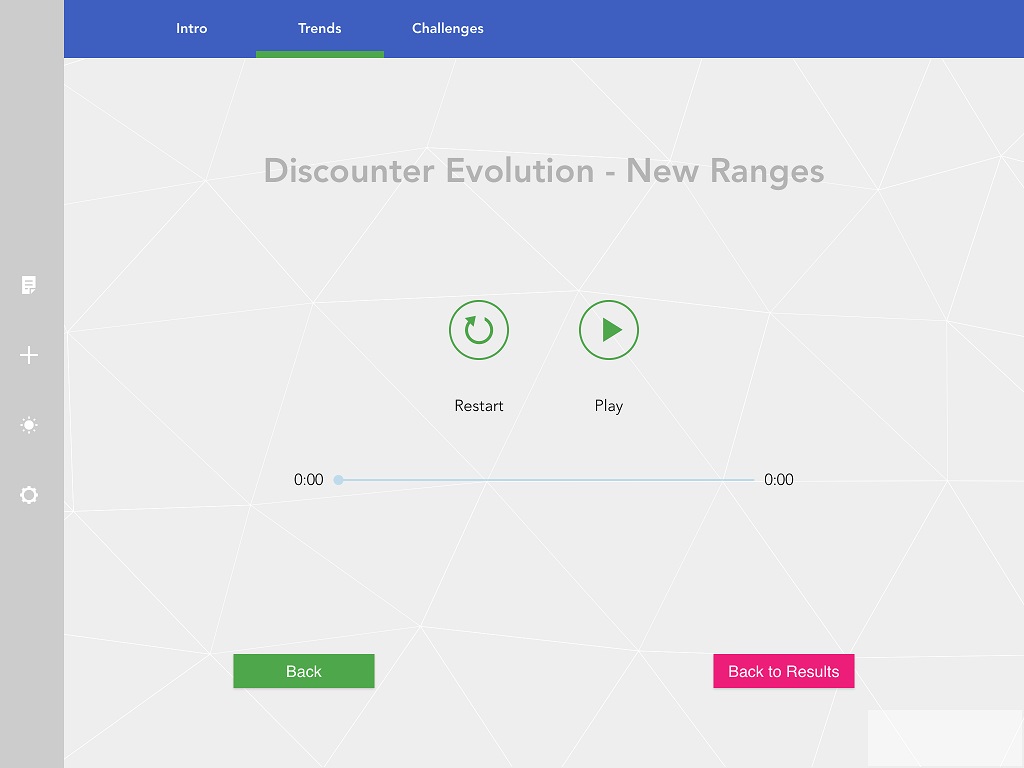This screenshot has height=768, width=1024.
Task: Open settings via the gear icon
Action: pos(29,495)
